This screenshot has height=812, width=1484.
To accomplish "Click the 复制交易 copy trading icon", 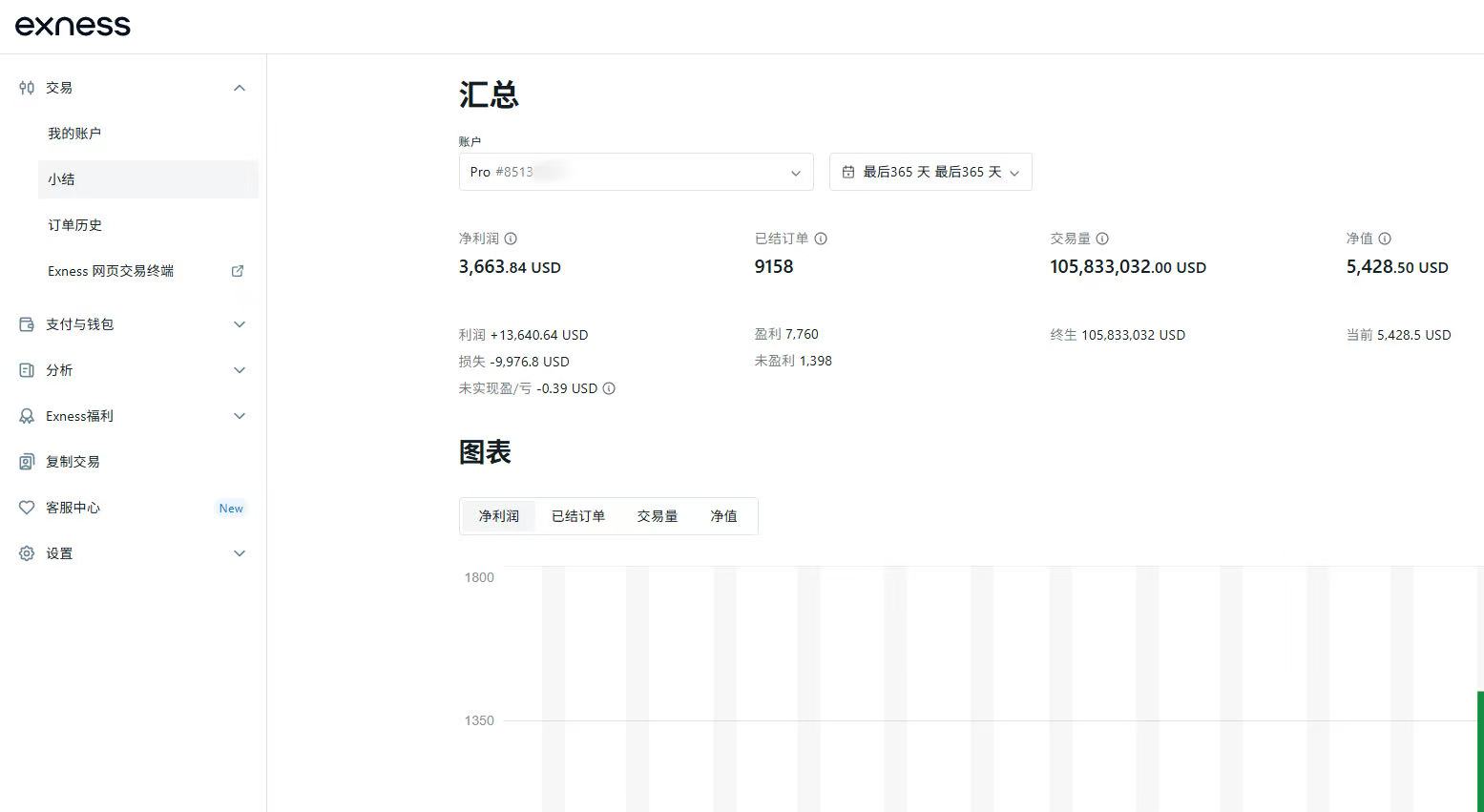I will point(27,462).
